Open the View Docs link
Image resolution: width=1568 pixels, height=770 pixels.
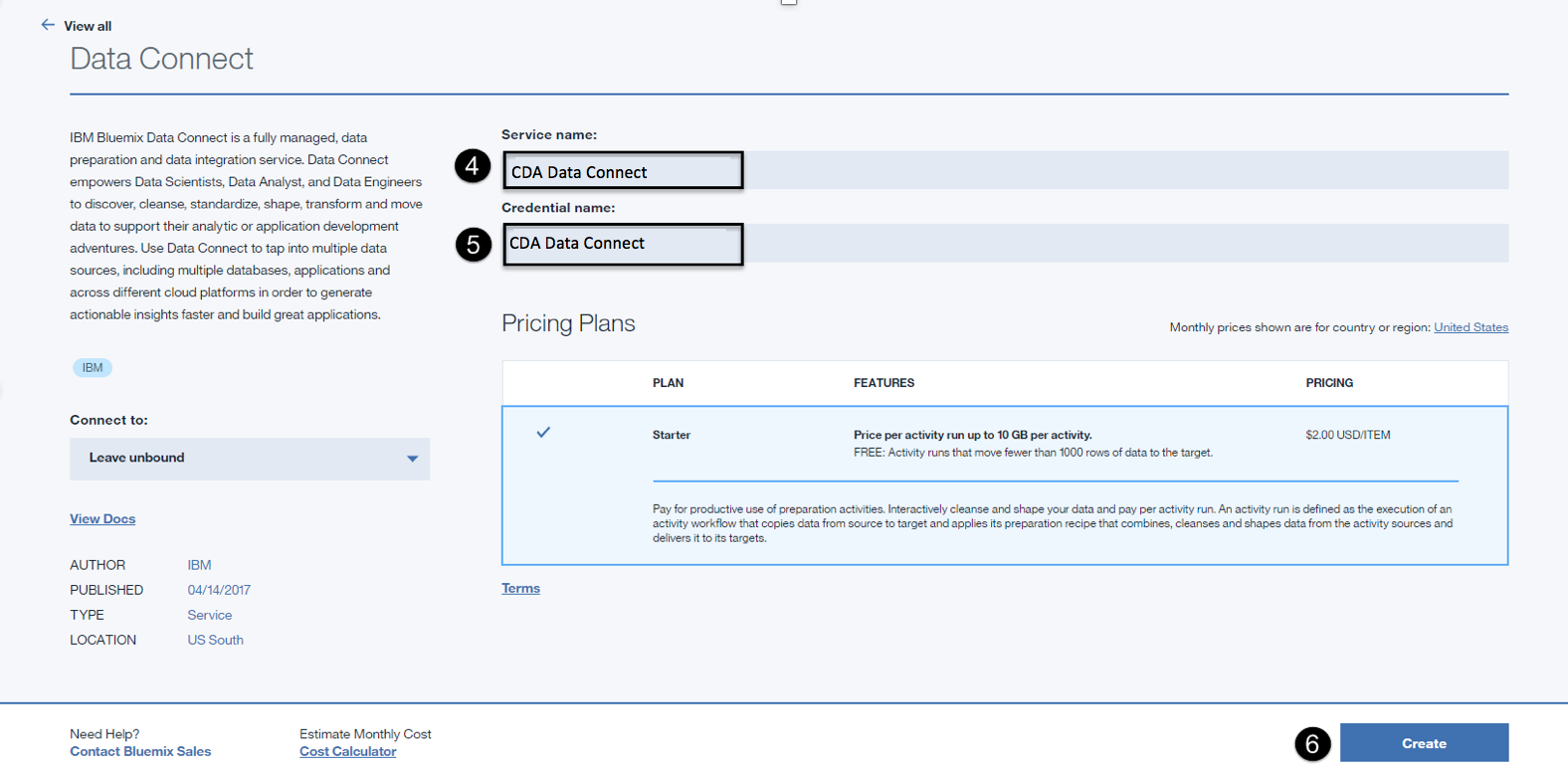[x=102, y=518]
